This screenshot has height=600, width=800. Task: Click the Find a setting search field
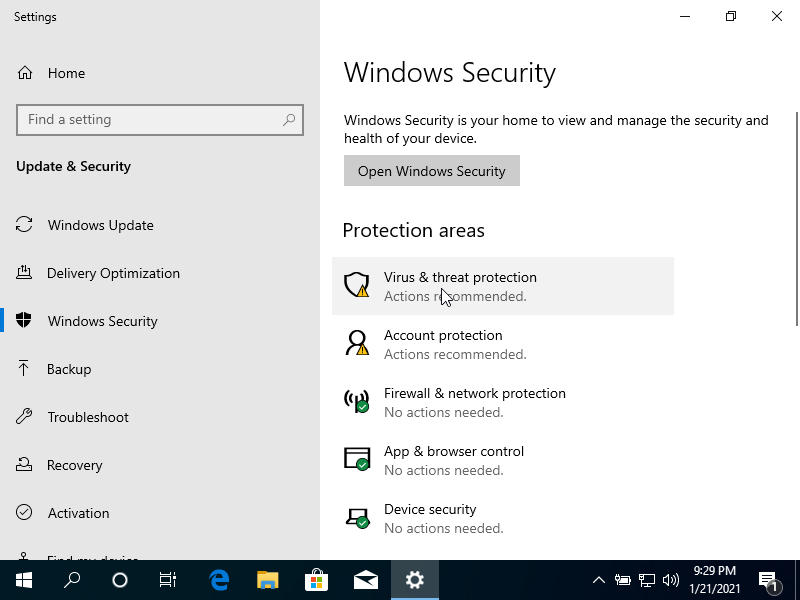click(160, 120)
